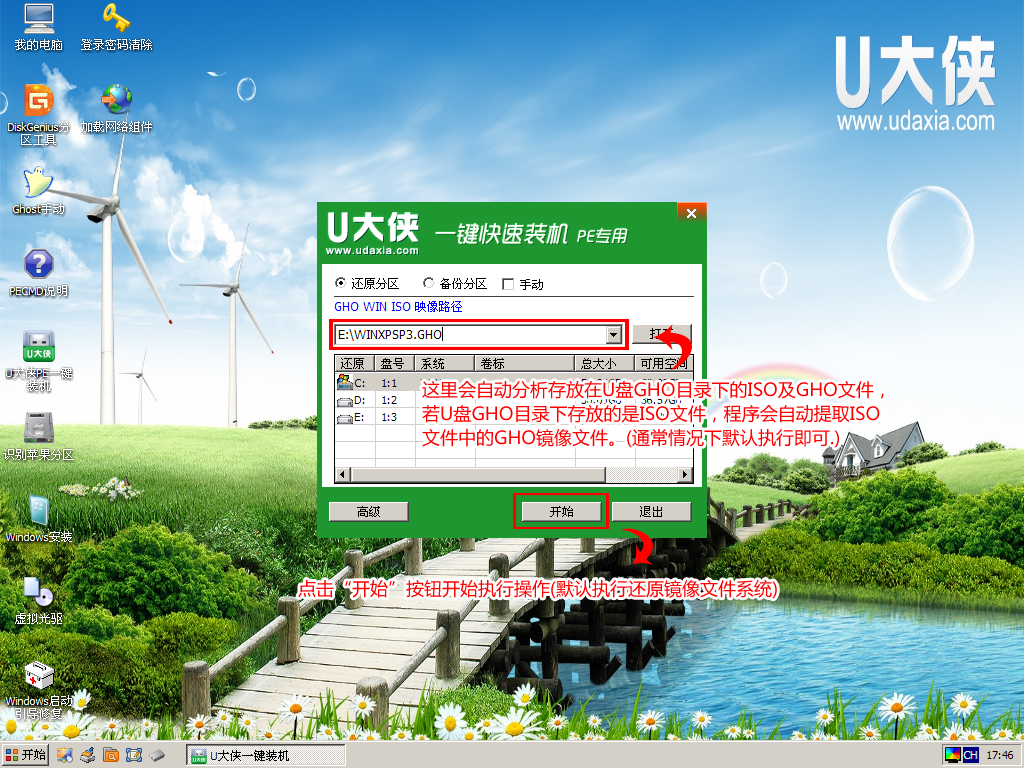Switch to the U大侠一键装机 taskbar item
This screenshot has width=1024, height=768.
point(255,755)
